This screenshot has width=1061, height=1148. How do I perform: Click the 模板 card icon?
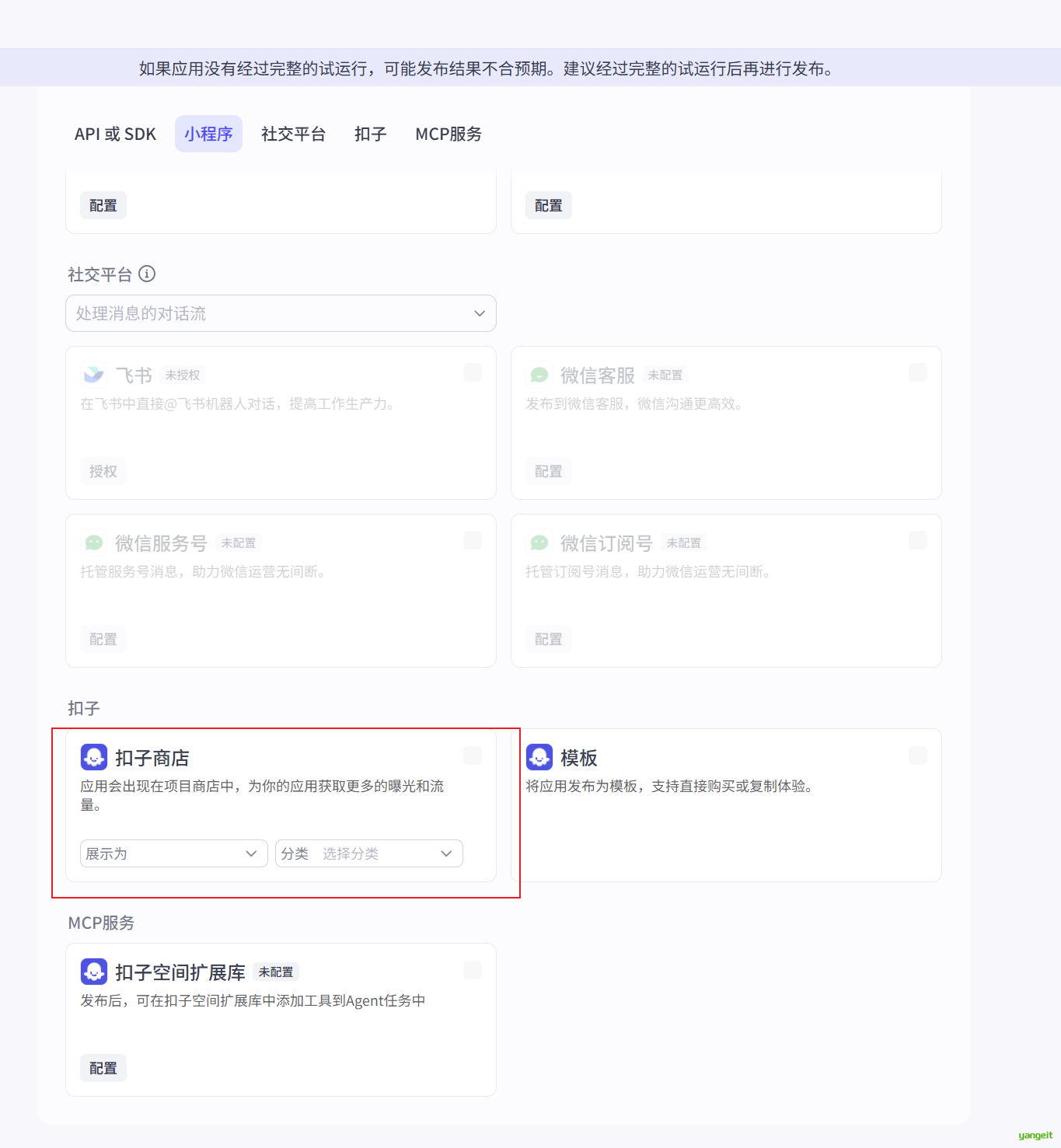(x=539, y=757)
